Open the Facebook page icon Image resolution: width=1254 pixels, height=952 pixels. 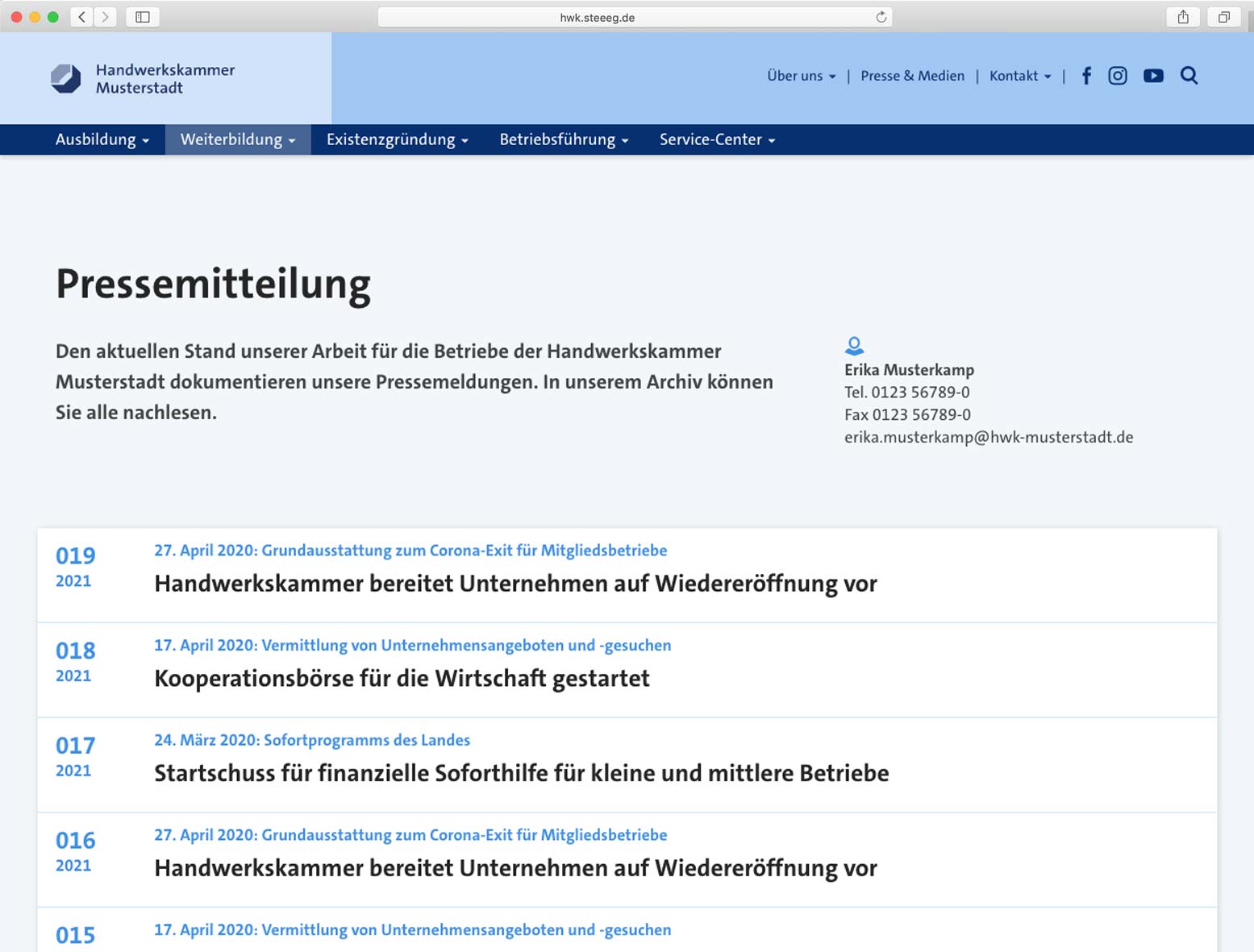click(x=1086, y=76)
